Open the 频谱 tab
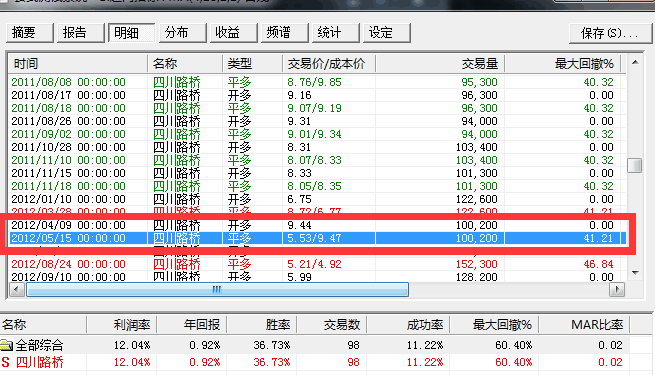The image size is (655, 375). pos(284,33)
